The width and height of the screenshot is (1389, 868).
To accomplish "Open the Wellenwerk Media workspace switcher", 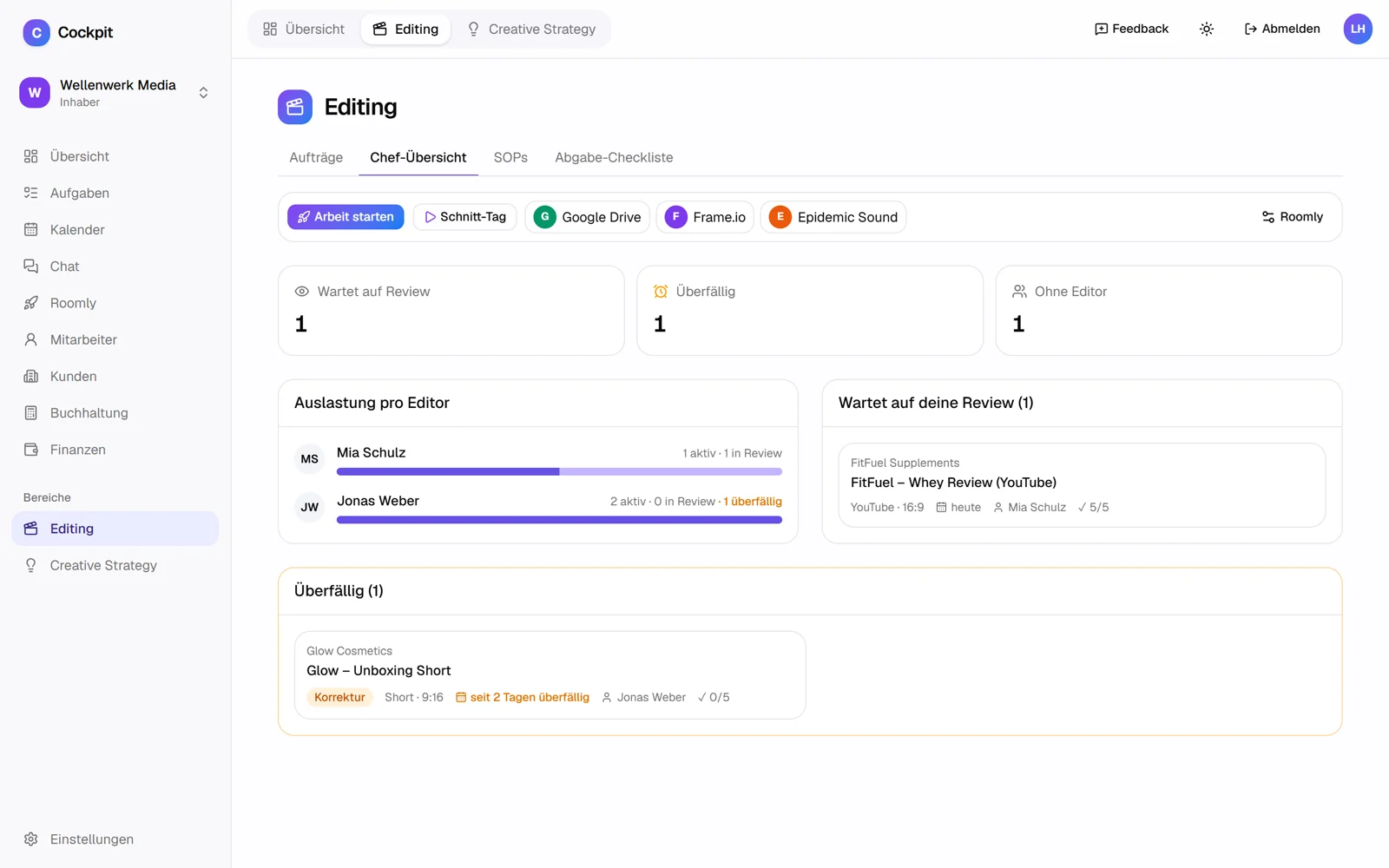I will coord(115,93).
